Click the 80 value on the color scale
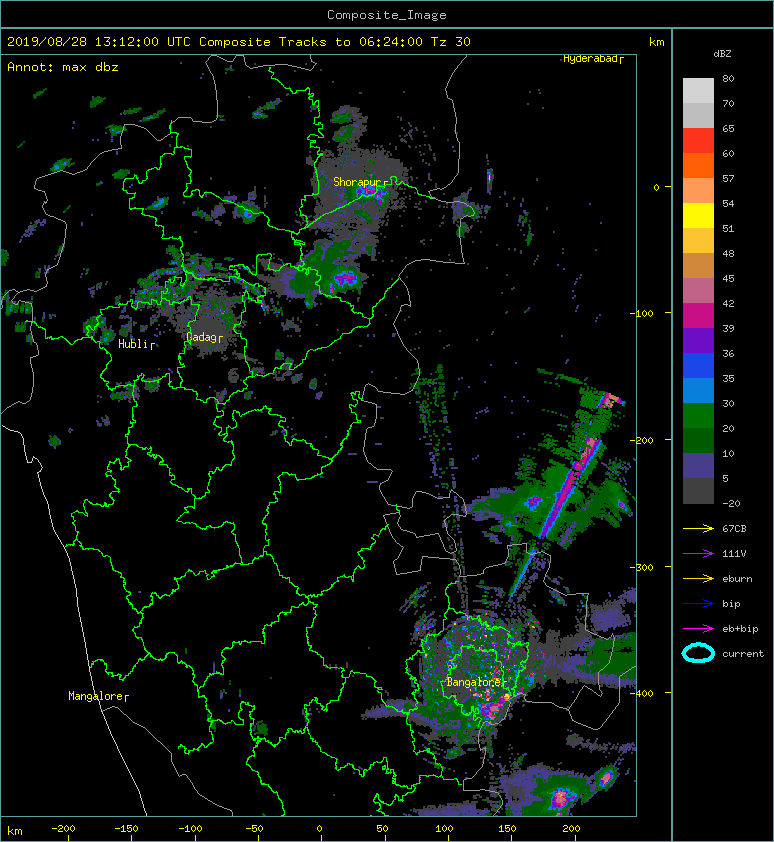Viewport: 774px width, 842px height. pyautogui.click(x=728, y=78)
